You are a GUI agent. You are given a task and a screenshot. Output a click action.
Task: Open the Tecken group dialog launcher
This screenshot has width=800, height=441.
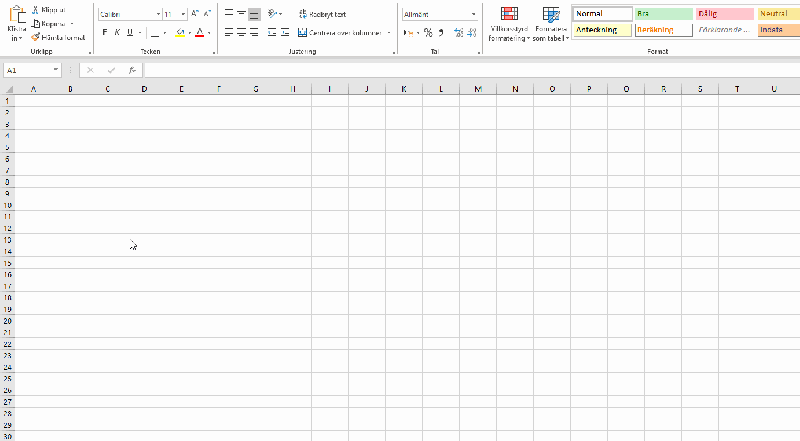[214, 52]
